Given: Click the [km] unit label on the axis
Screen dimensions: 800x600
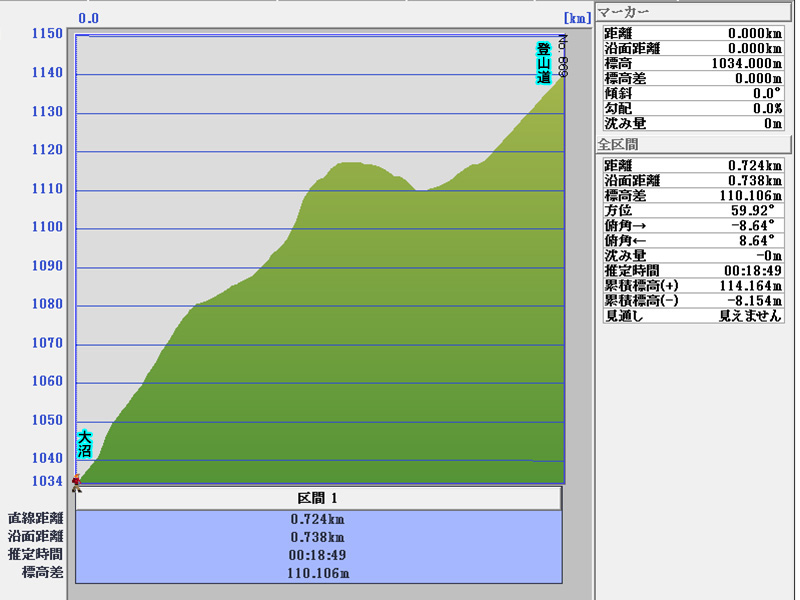Looking at the screenshot, I should click(x=577, y=18).
